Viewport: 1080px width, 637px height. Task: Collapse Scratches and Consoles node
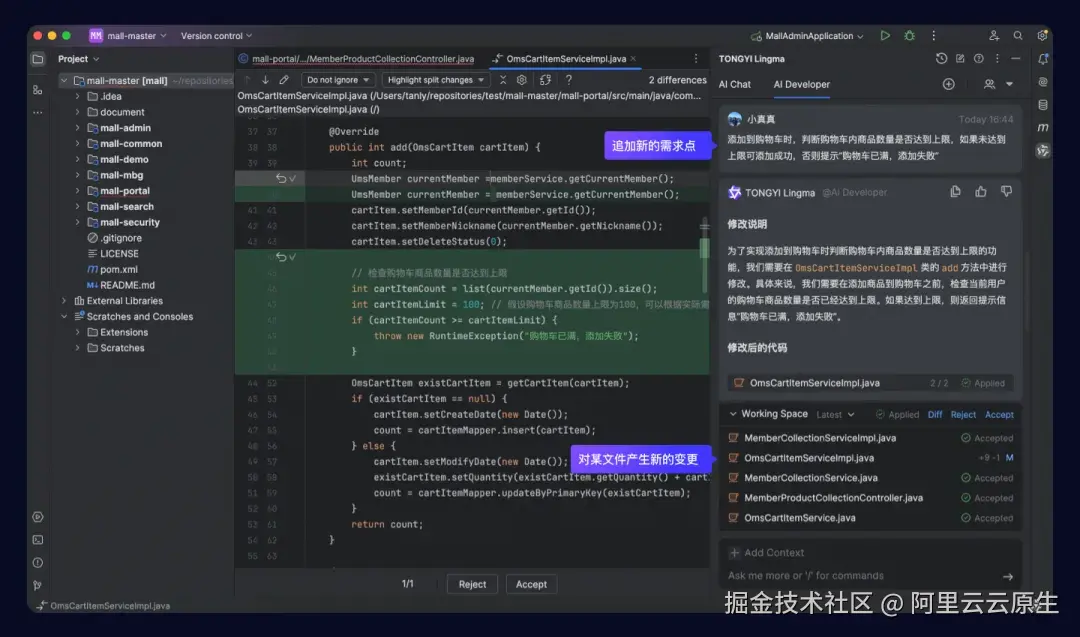click(64, 317)
